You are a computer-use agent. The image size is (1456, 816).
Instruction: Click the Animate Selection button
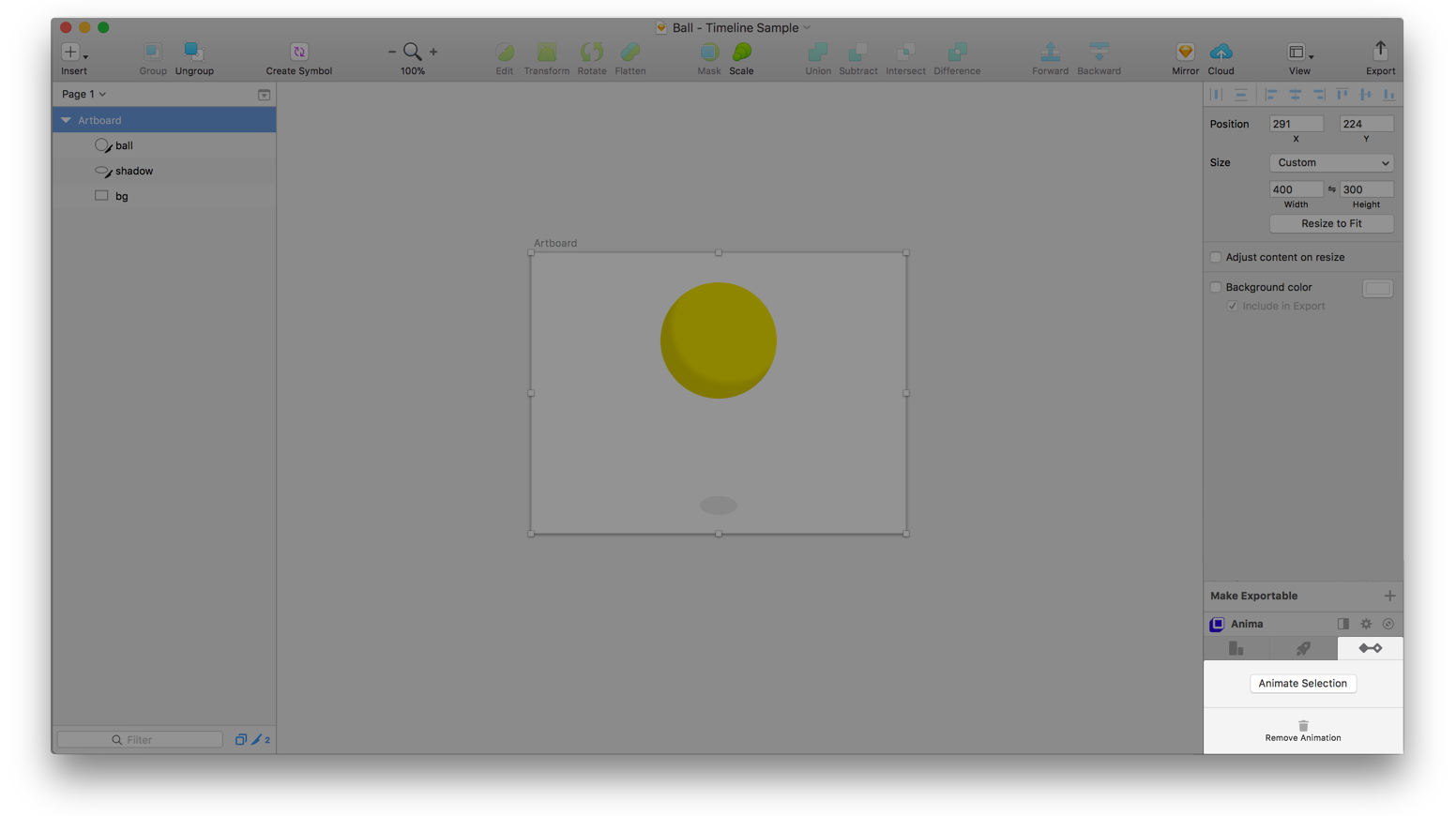coord(1303,683)
